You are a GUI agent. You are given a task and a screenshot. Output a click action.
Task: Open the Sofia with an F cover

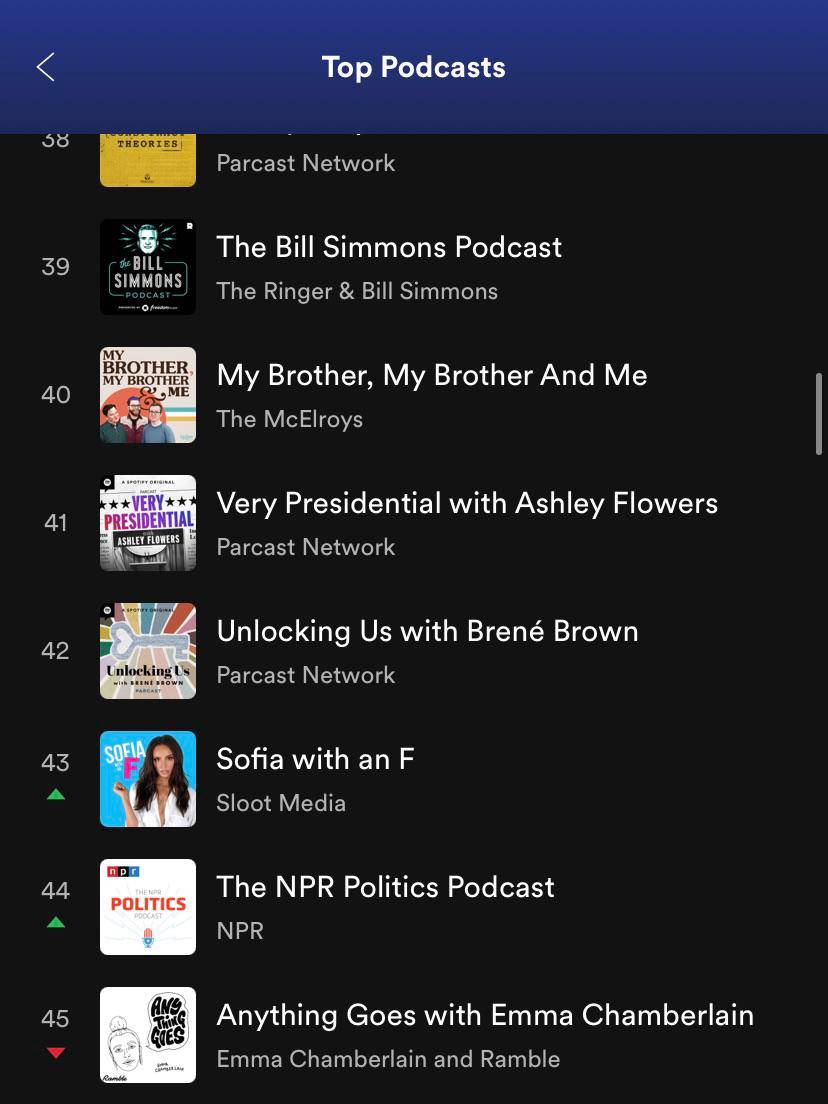pyautogui.click(x=147, y=779)
